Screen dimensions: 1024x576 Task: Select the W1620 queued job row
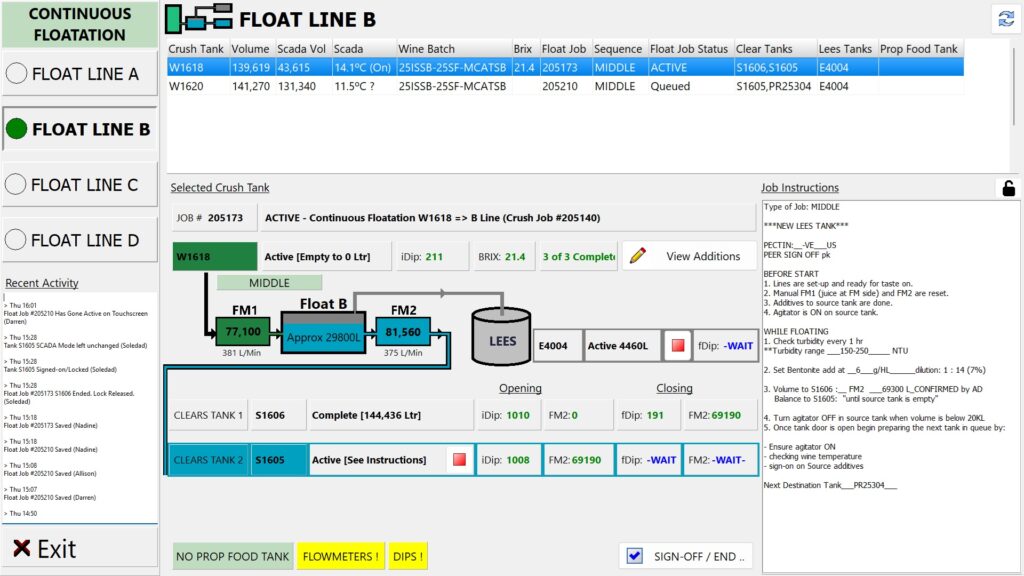565,86
